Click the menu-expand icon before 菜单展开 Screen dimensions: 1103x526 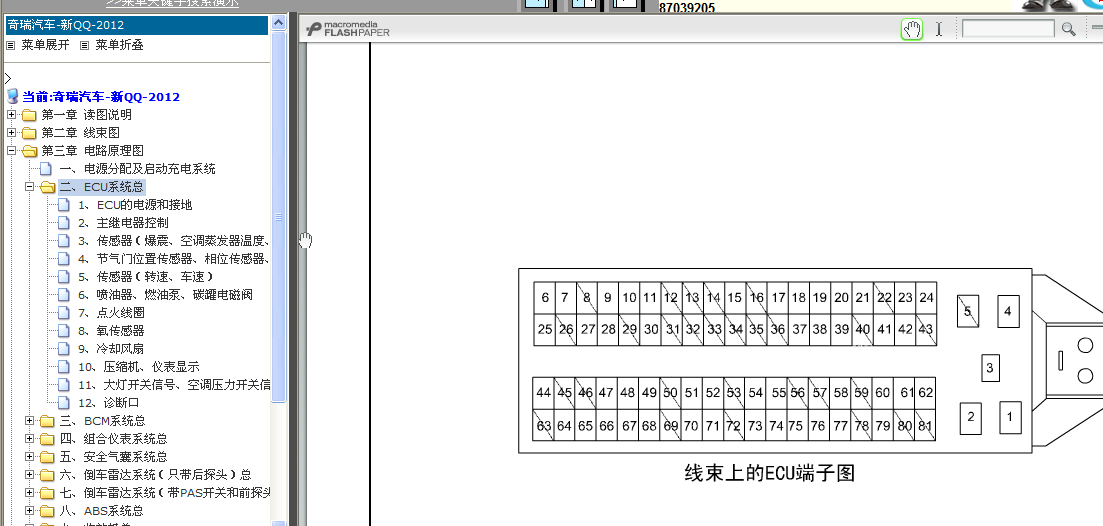click(x=11, y=45)
